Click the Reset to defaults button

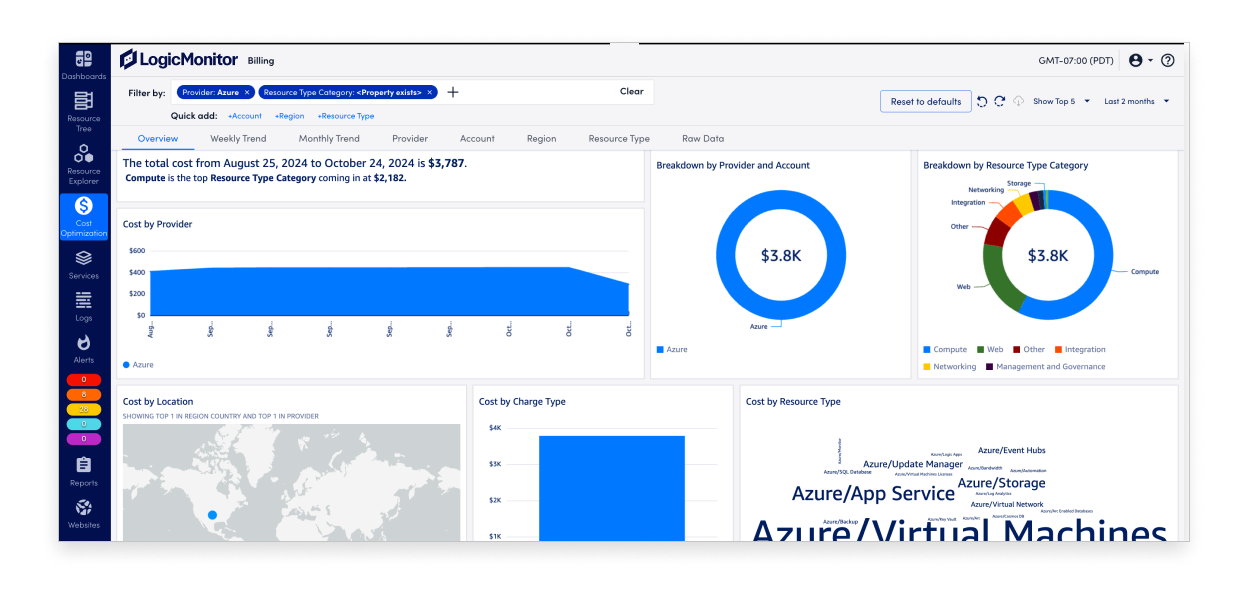(925, 101)
